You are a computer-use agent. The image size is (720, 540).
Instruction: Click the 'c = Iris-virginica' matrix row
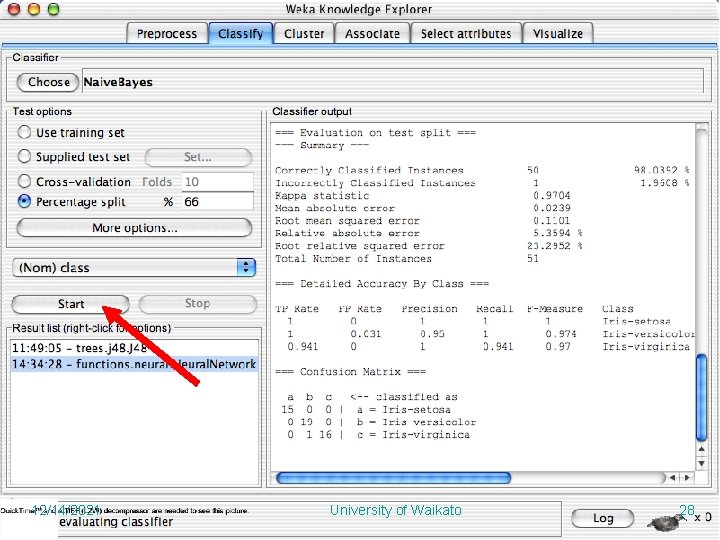[x=379, y=434]
